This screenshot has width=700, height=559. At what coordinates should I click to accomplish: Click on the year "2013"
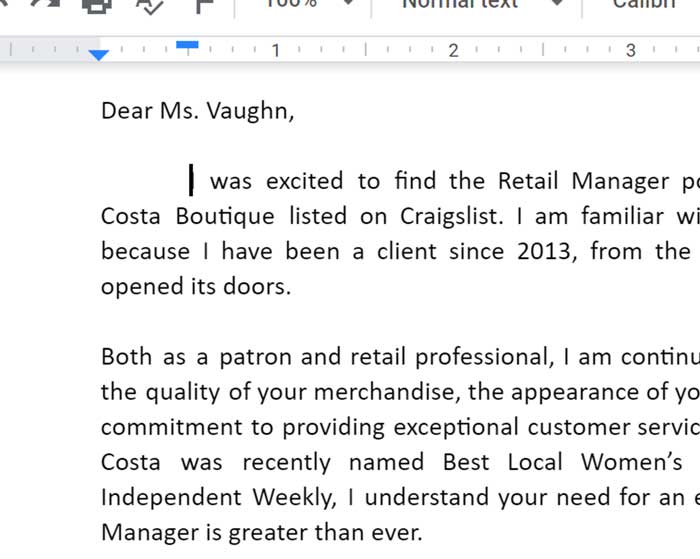(544, 251)
